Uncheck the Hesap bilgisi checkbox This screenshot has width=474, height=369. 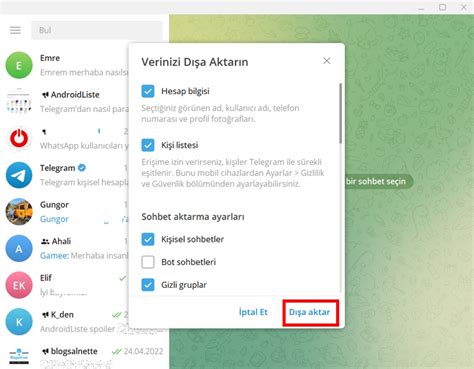[x=148, y=91]
